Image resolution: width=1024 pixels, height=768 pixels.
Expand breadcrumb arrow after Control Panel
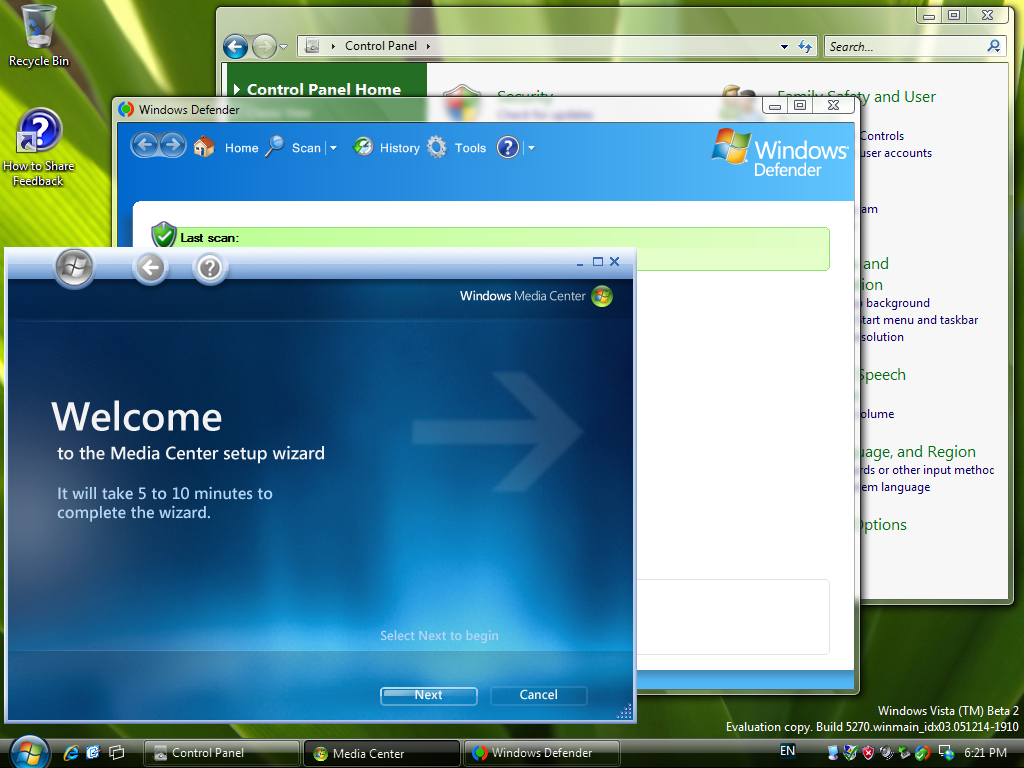point(428,46)
